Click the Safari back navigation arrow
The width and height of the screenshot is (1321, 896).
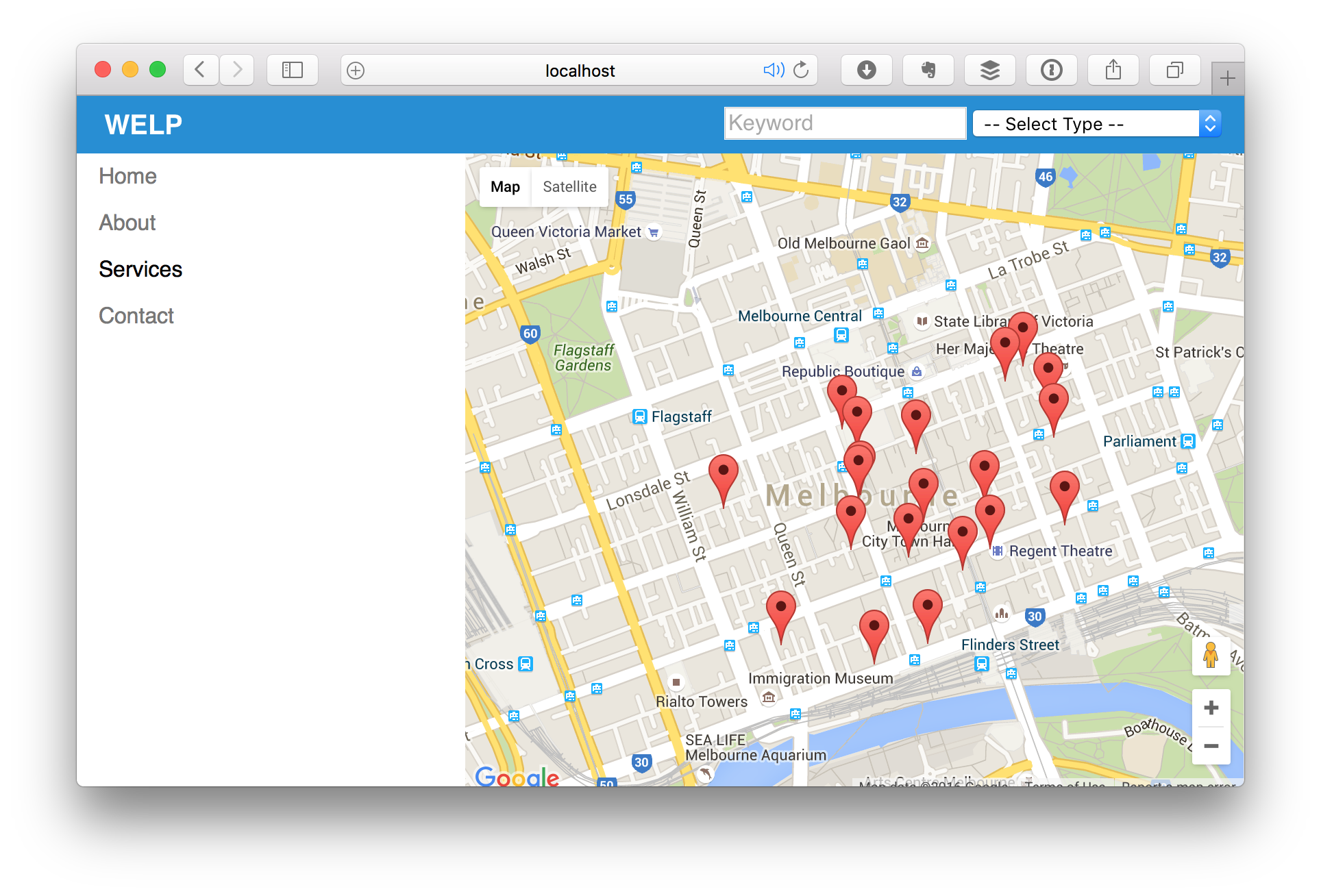click(200, 70)
